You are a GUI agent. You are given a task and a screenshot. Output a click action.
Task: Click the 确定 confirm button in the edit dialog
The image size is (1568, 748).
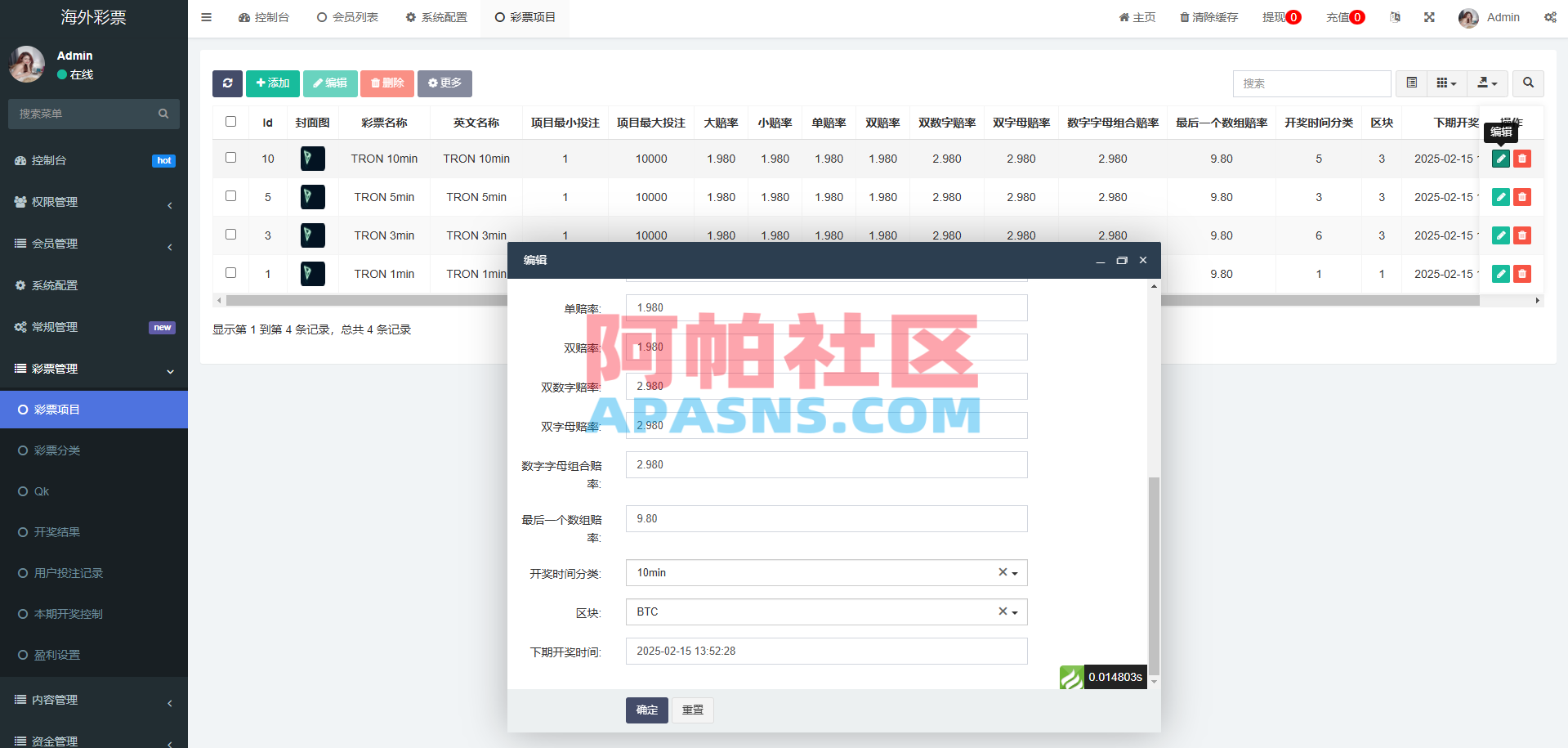click(x=646, y=710)
